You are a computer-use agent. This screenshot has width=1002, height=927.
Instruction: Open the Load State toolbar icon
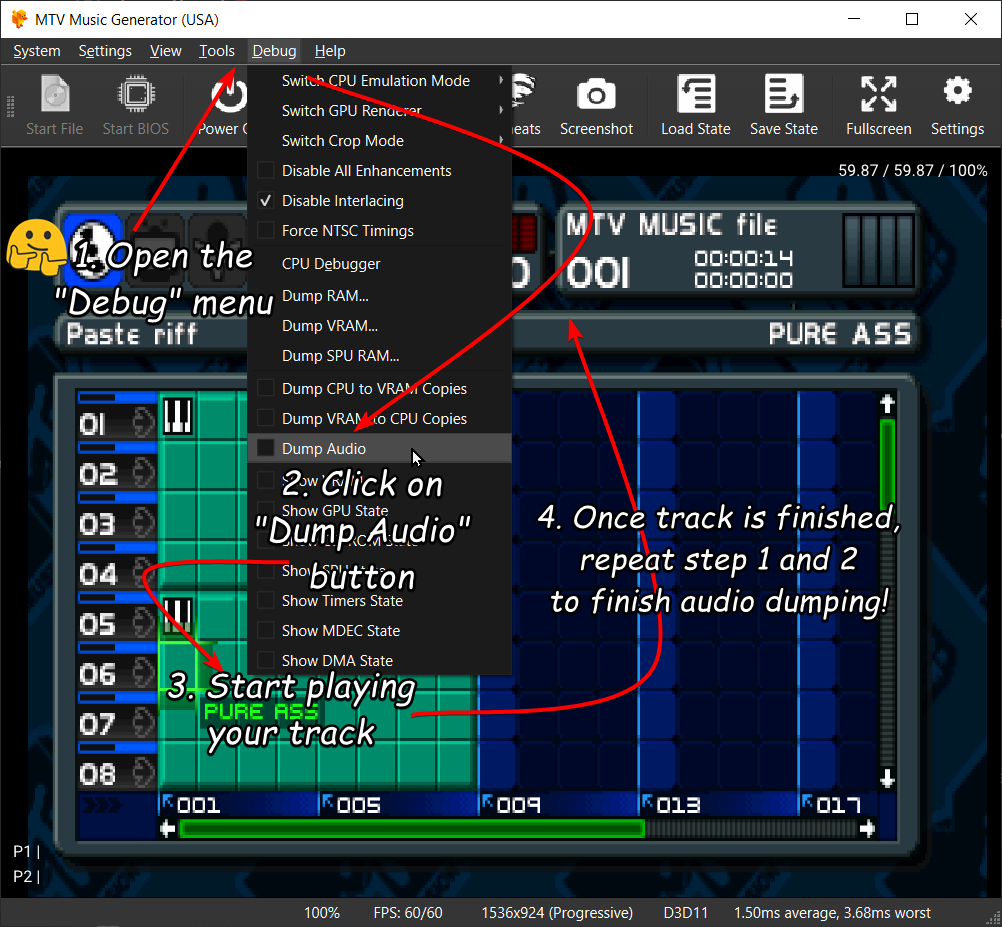[x=695, y=95]
